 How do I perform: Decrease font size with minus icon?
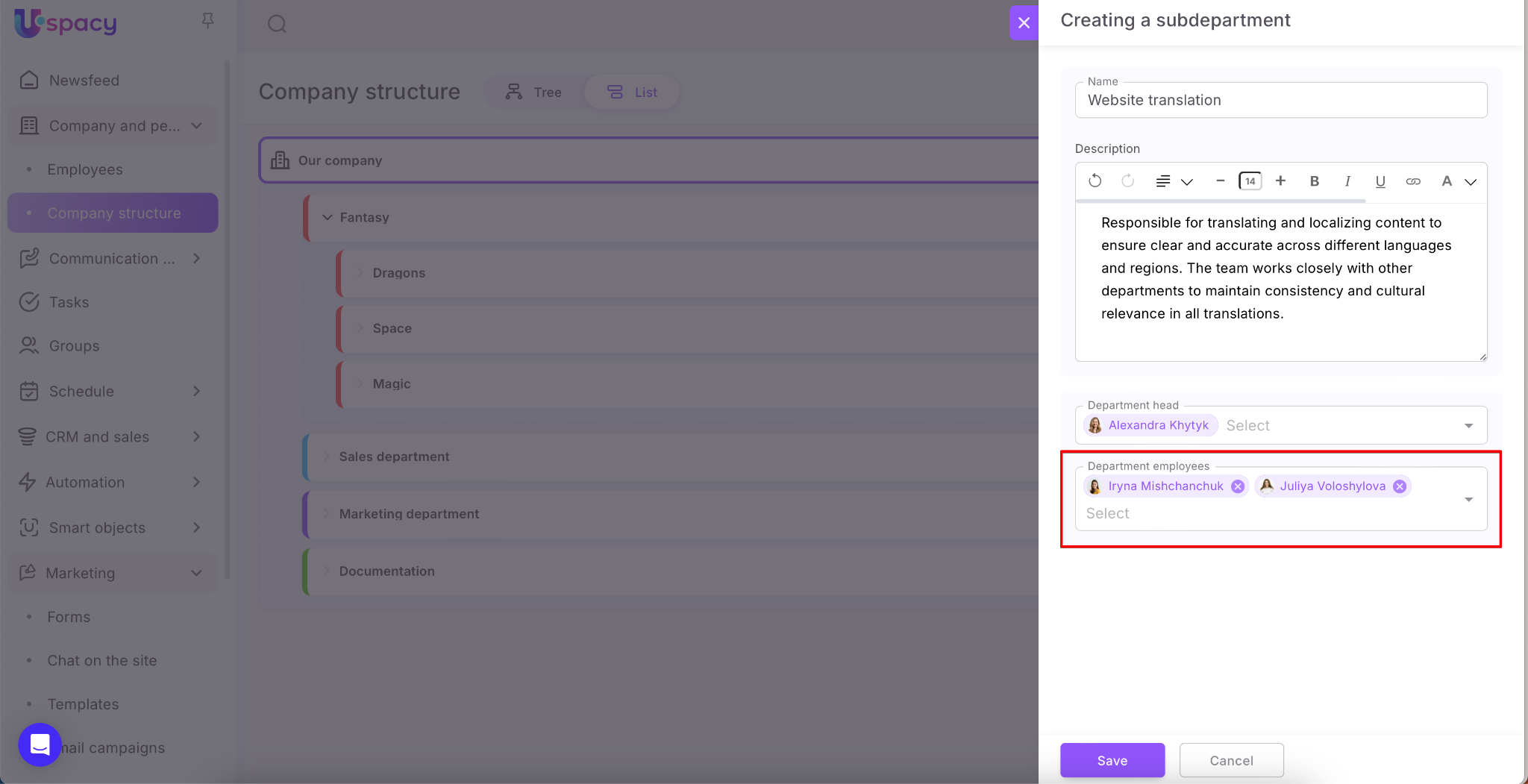click(1220, 181)
